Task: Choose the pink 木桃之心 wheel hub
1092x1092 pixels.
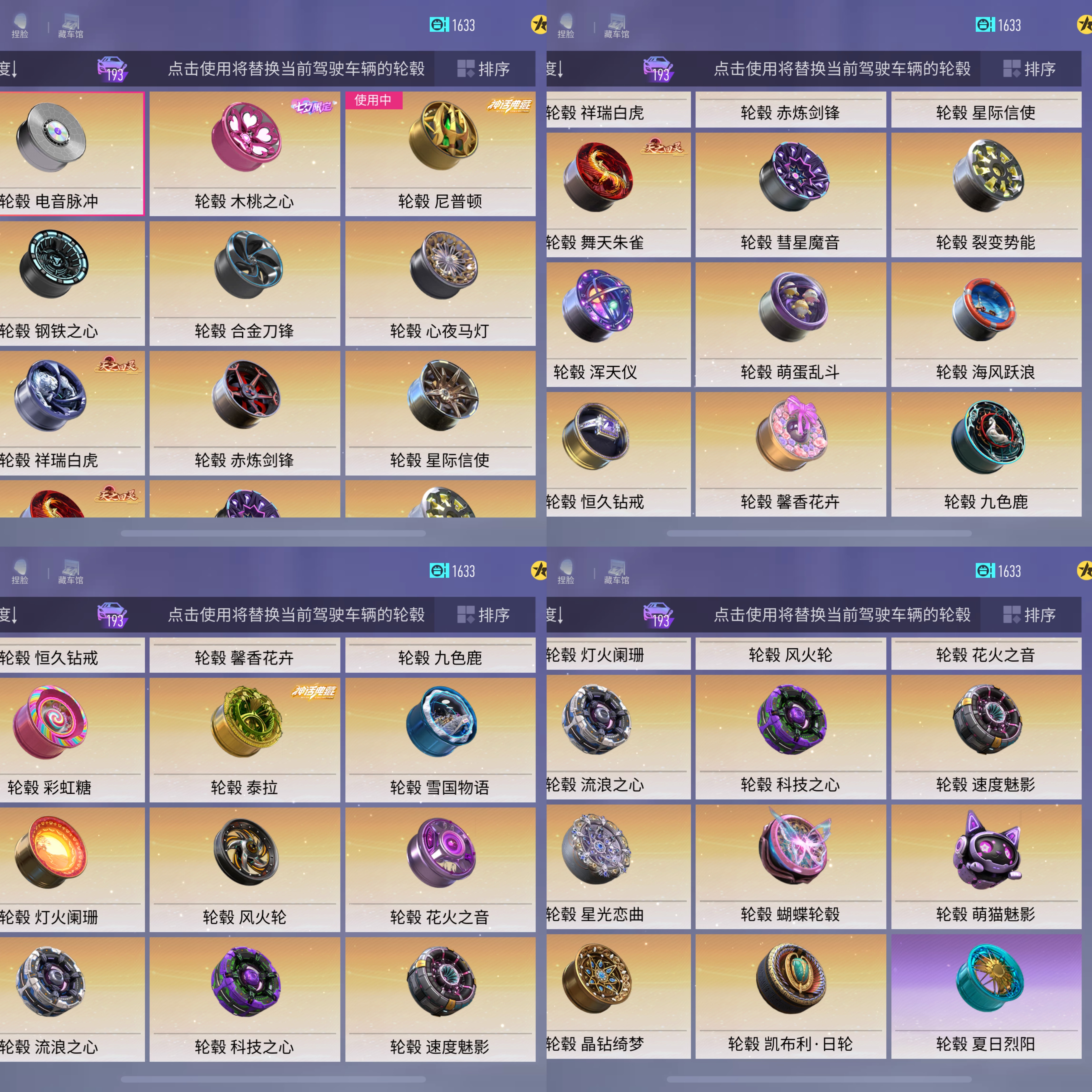Action: coord(245,154)
